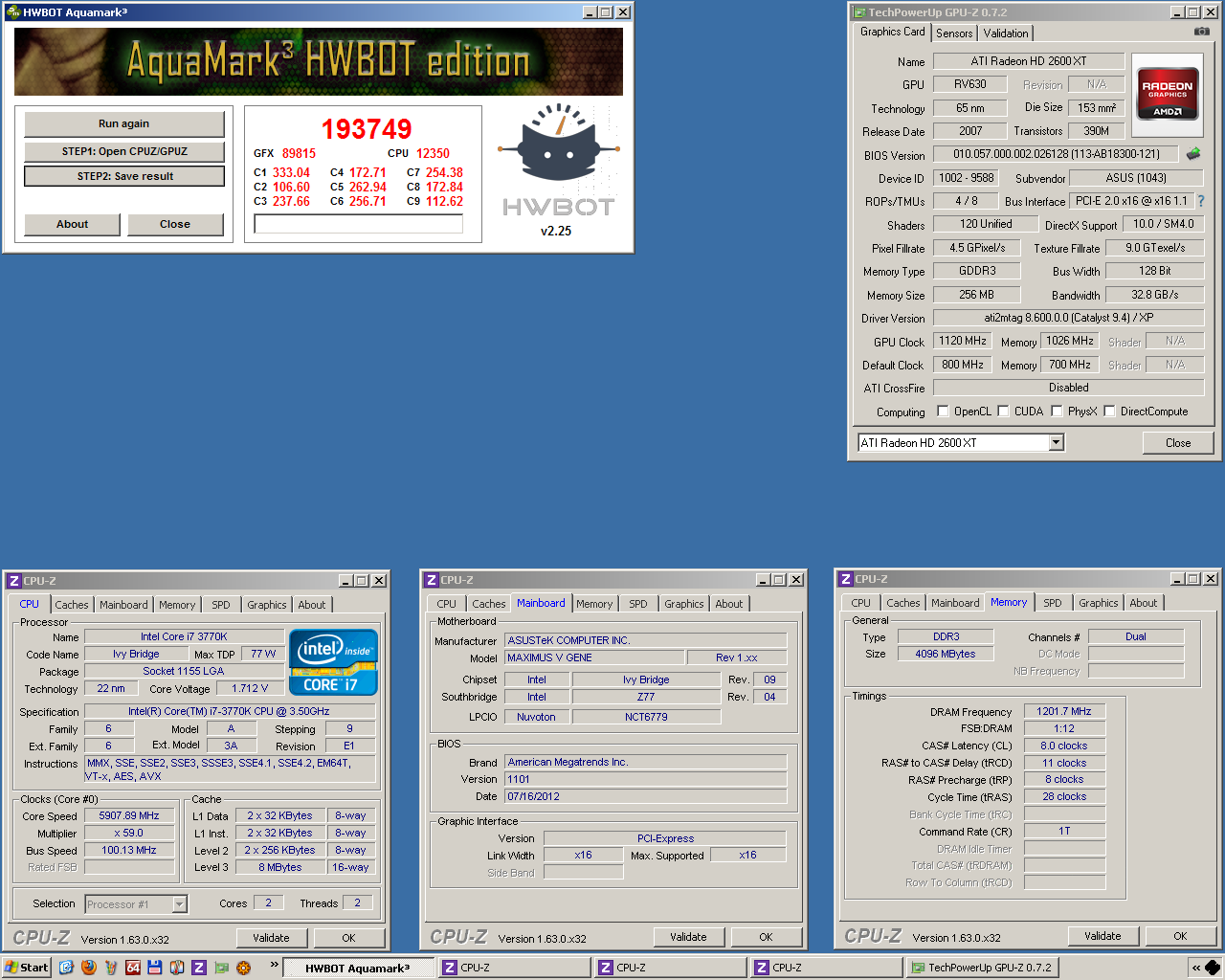Open Memory tab in the CPU-Z Mainboard window
Viewport: 1225px width, 980px height.
594,604
